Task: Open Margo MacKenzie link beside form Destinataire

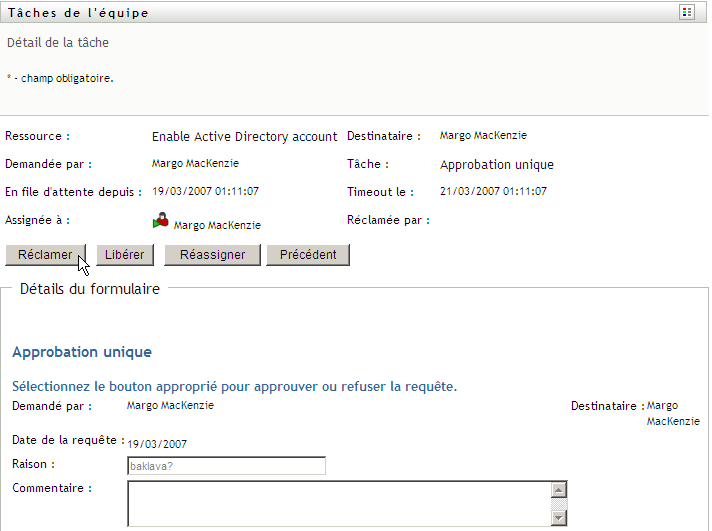Action: point(673,413)
